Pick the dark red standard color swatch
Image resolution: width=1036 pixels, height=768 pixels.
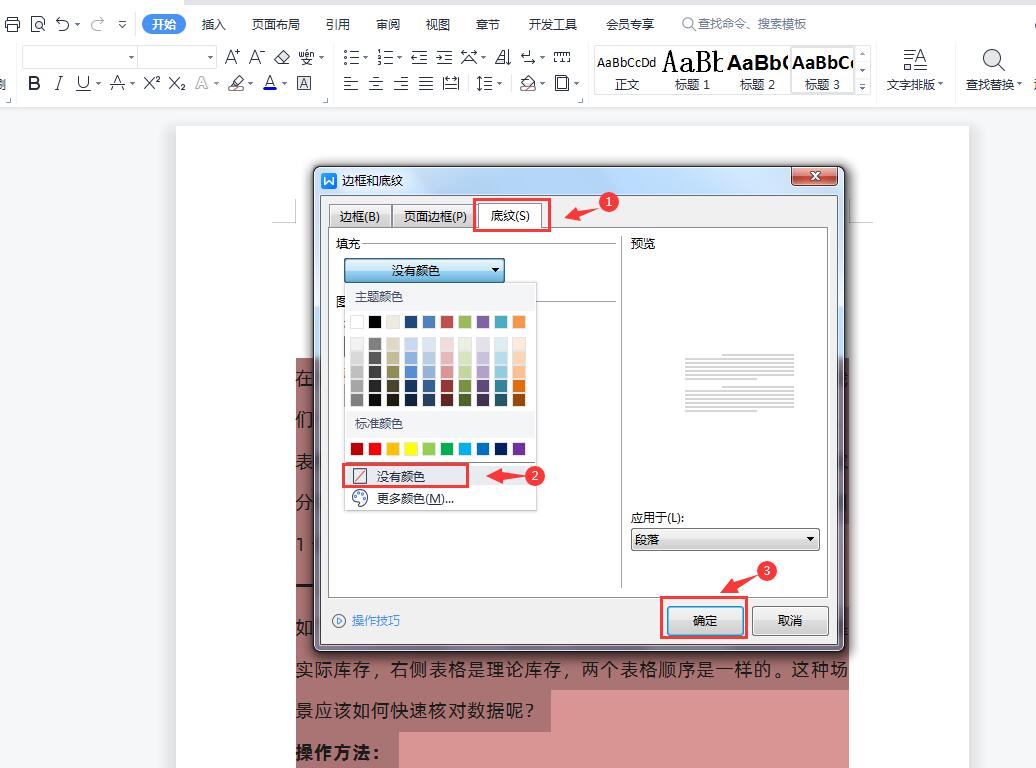[x=359, y=449]
